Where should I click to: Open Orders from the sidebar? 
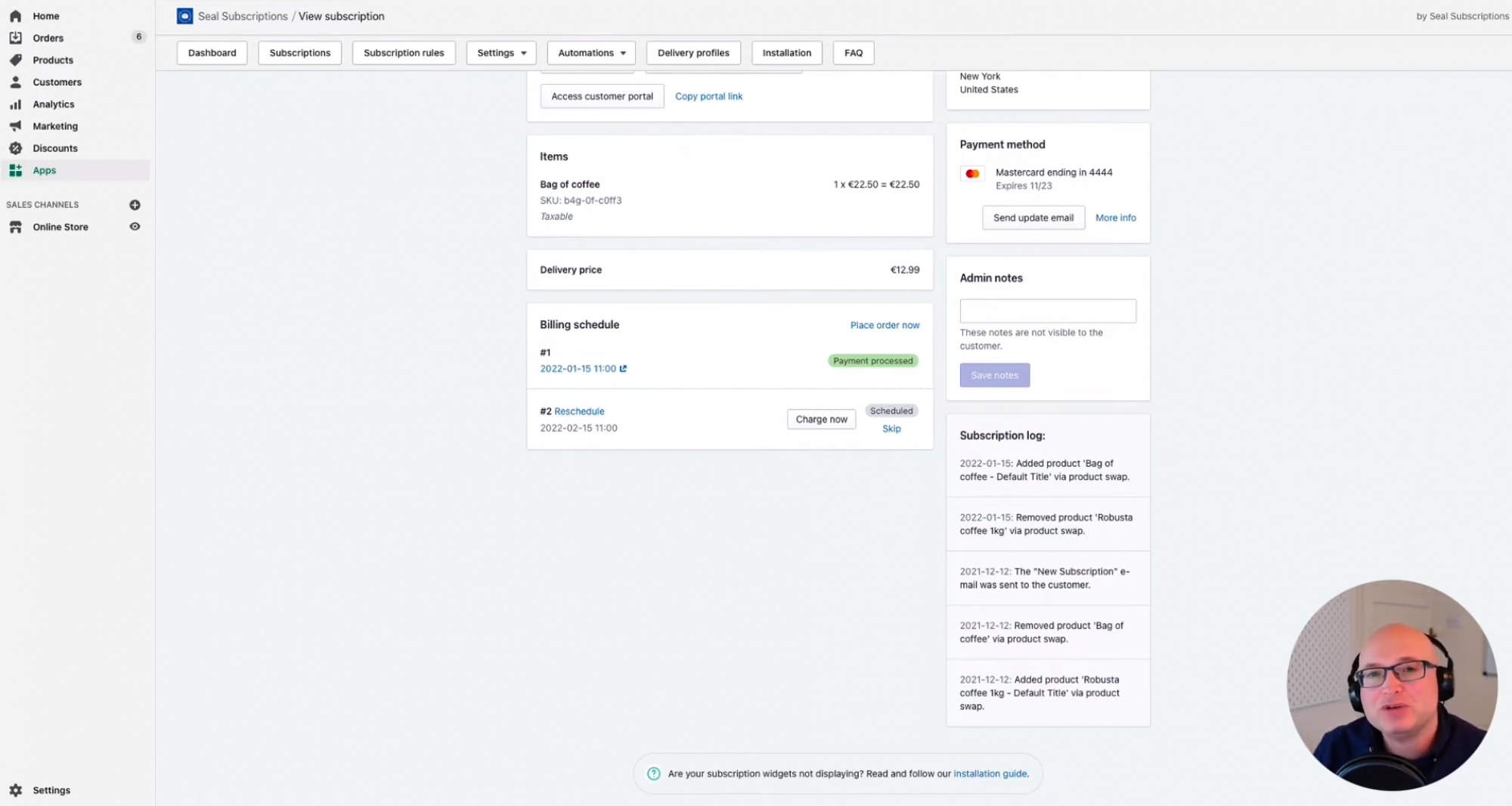click(x=48, y=37)
